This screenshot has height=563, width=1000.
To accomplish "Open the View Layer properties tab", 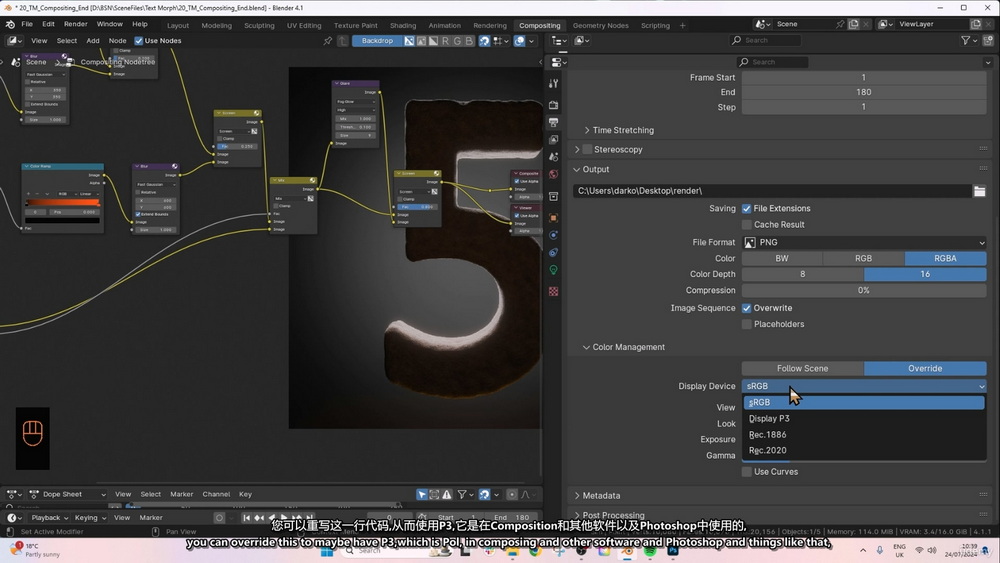I will (x=554, y=140).
